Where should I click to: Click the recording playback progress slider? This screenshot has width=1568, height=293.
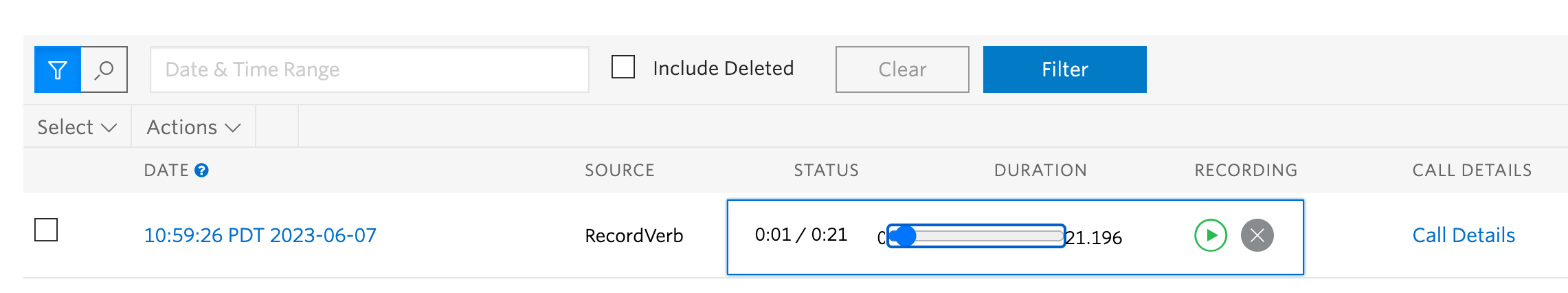[x=976, y=236]
